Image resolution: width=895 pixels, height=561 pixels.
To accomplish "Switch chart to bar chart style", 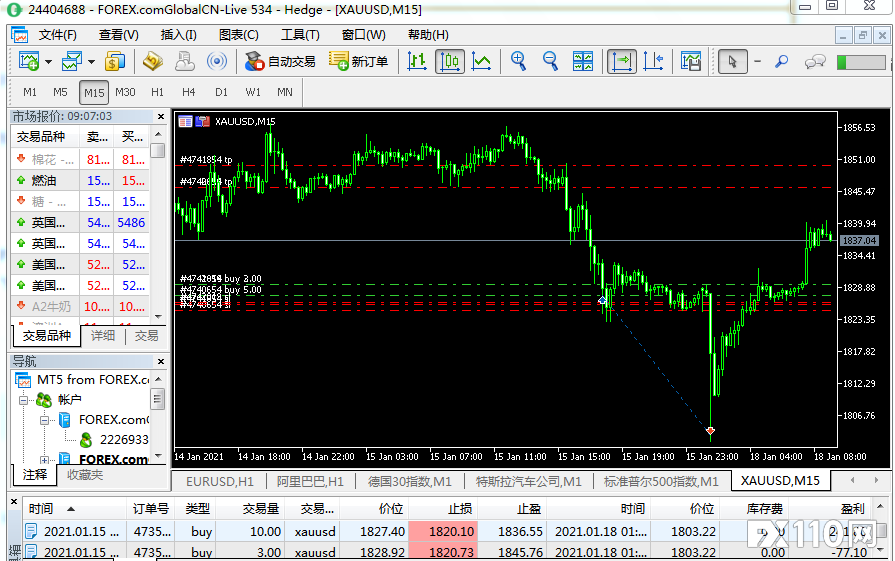I will tap(417, 61).
